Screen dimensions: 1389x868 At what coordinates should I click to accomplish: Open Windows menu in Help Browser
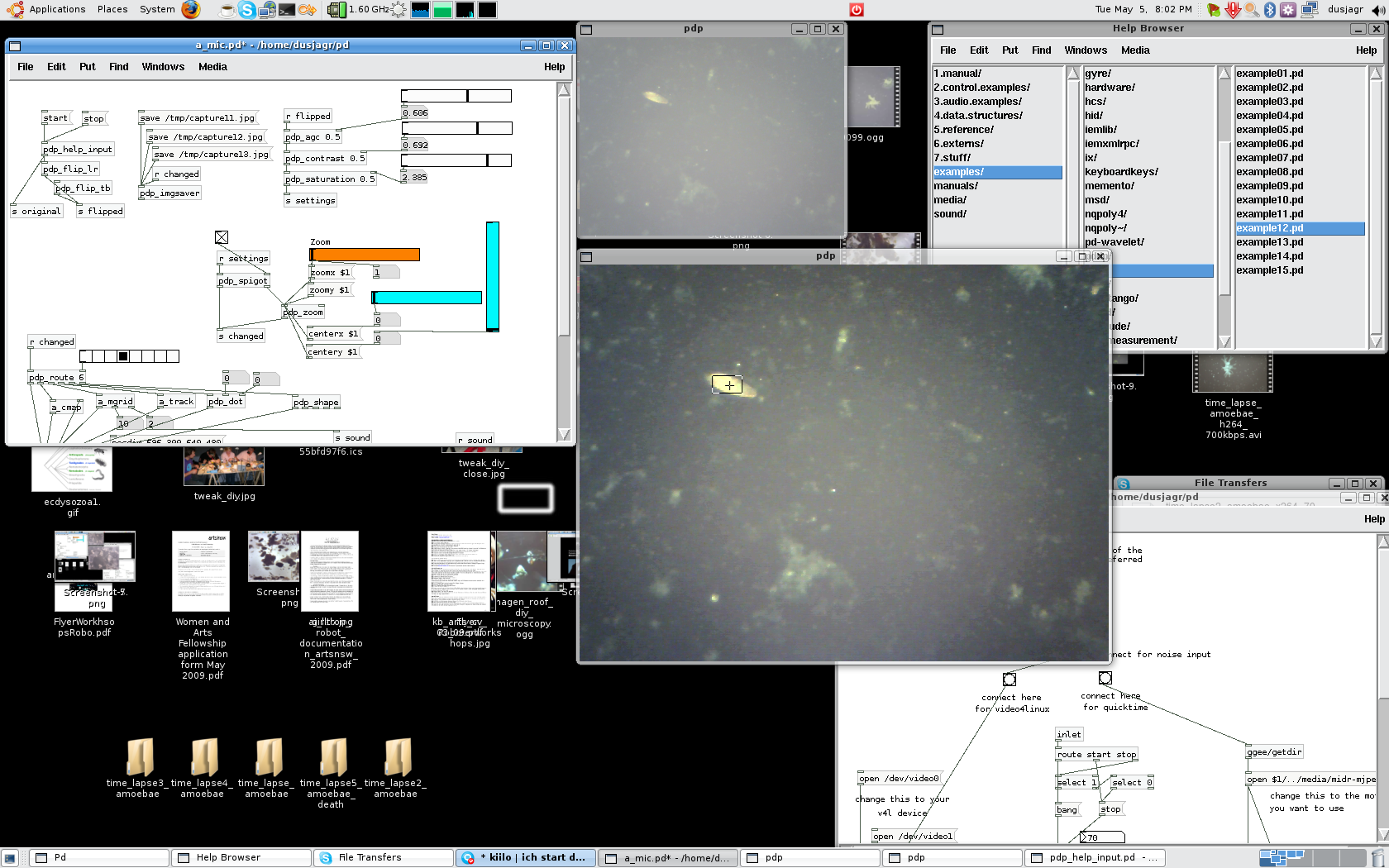coord(1086,50)
